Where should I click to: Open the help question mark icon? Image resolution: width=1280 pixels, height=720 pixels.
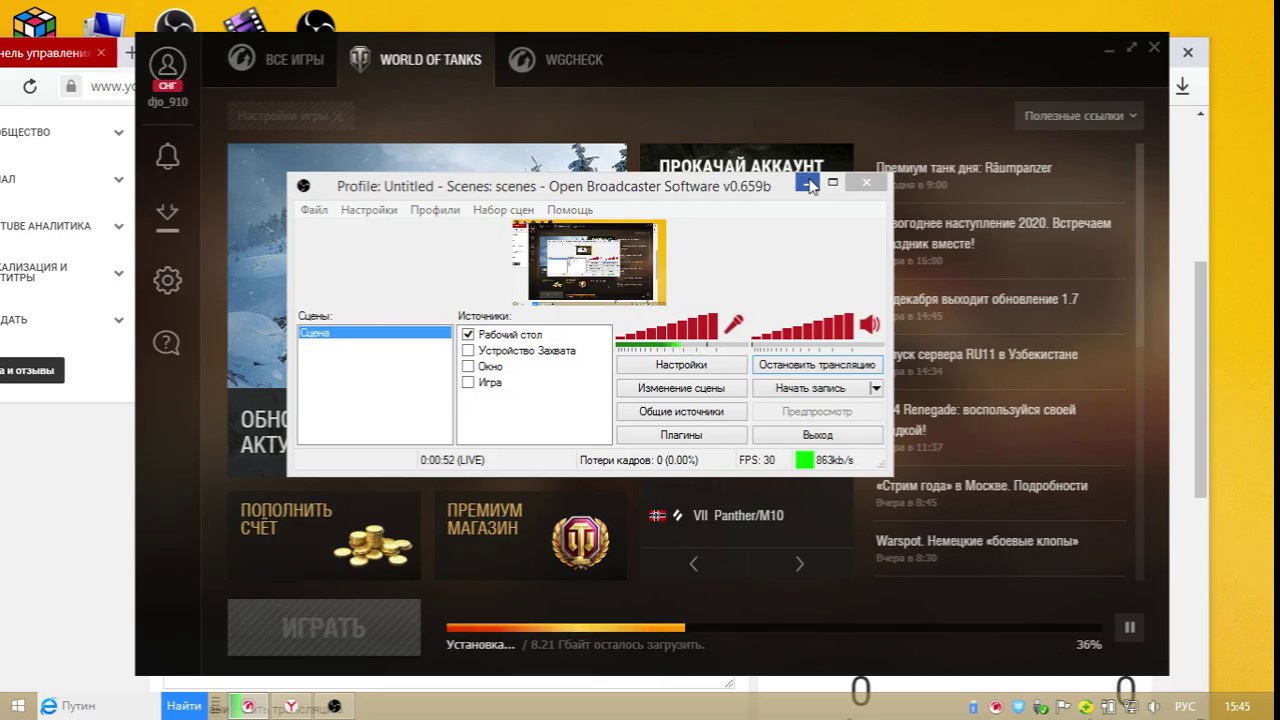[167, 343]
